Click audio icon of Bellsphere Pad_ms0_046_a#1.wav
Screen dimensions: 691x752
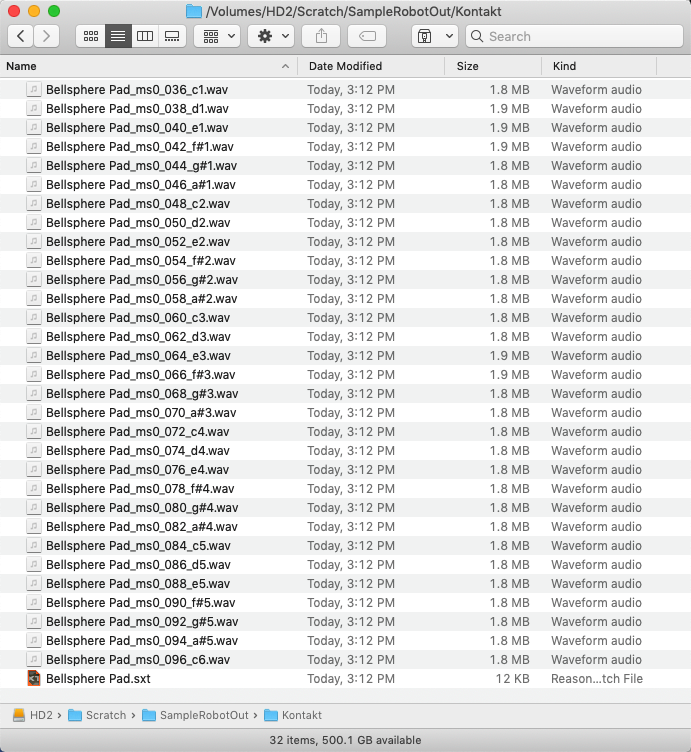click(x=34, y=185)
